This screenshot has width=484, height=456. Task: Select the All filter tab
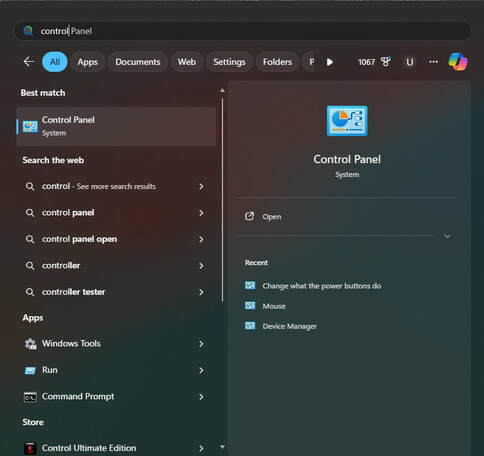55,62
